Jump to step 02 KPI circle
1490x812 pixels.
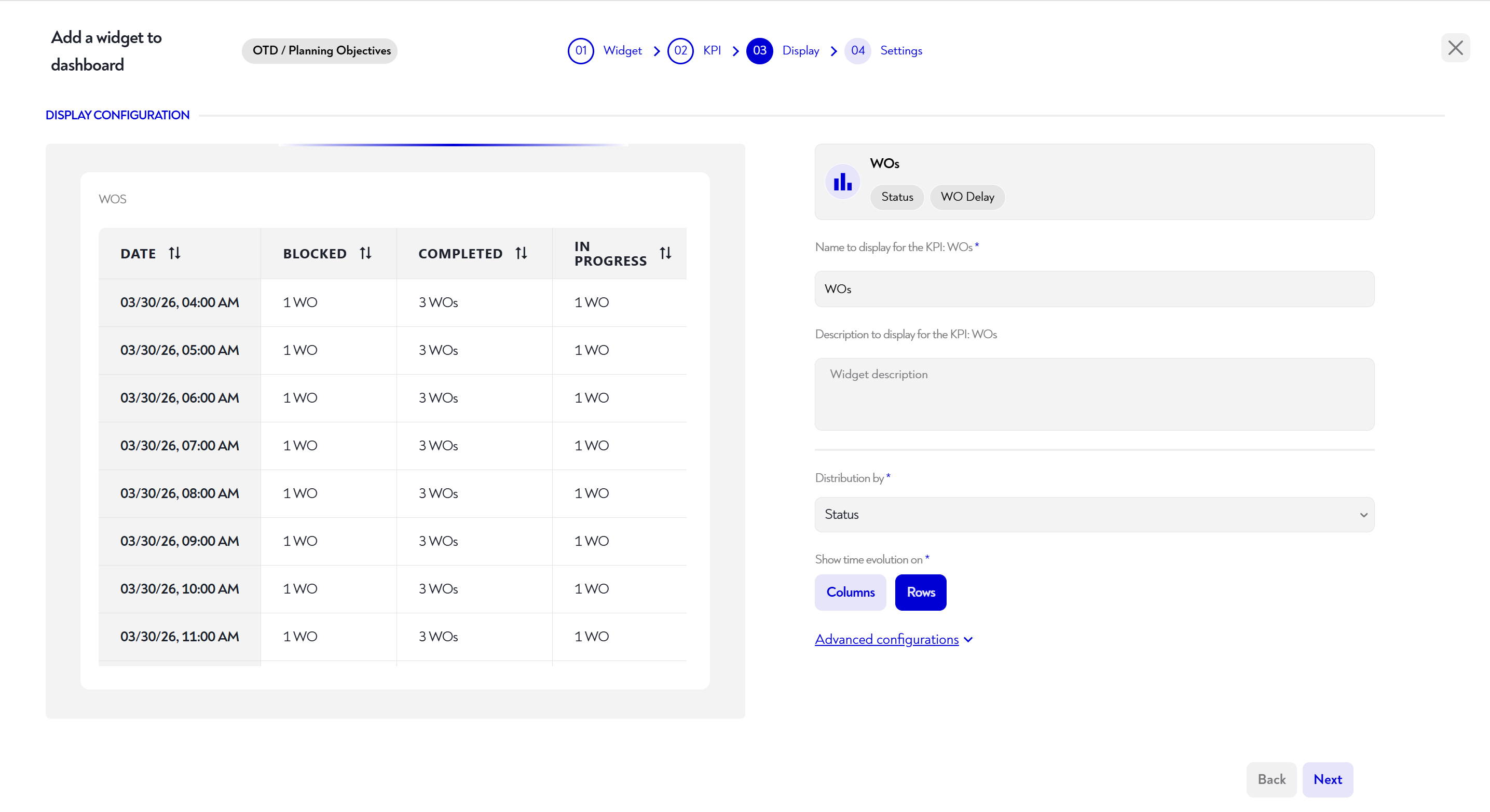click(x=680, y=51)
